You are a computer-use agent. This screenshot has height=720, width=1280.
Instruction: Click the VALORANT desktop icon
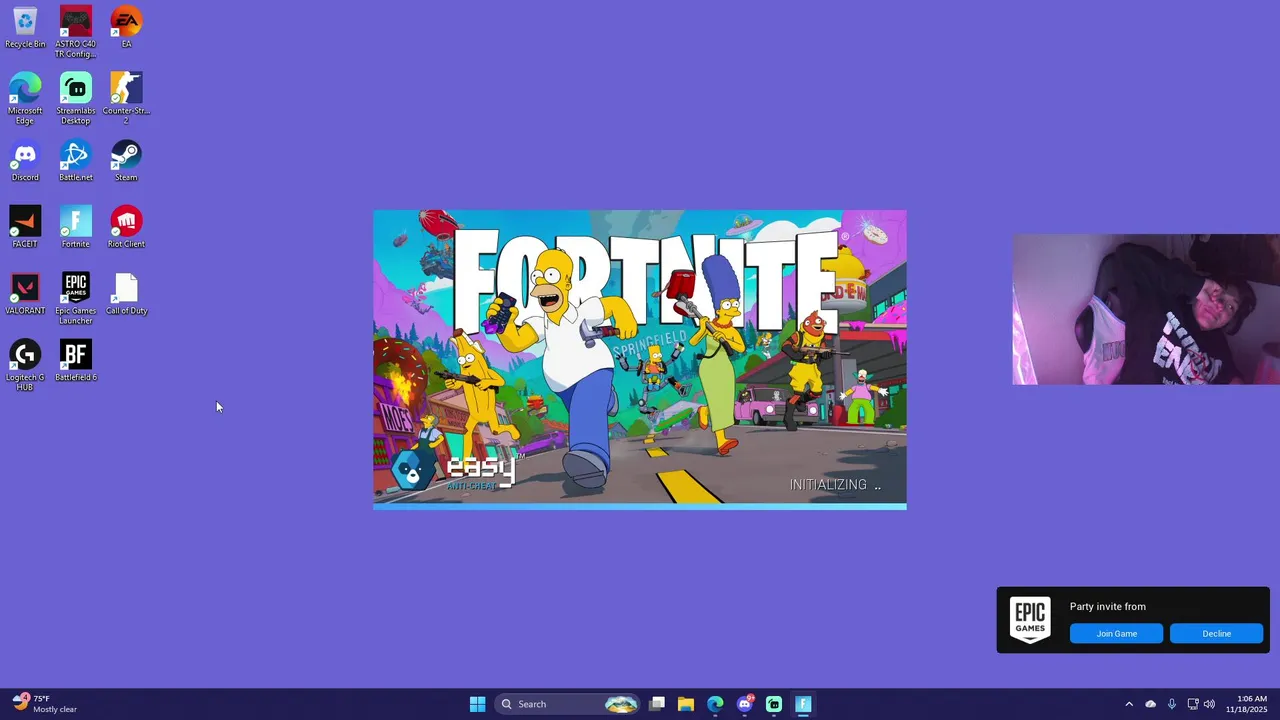pyautogui.click(x=25, y=294)
